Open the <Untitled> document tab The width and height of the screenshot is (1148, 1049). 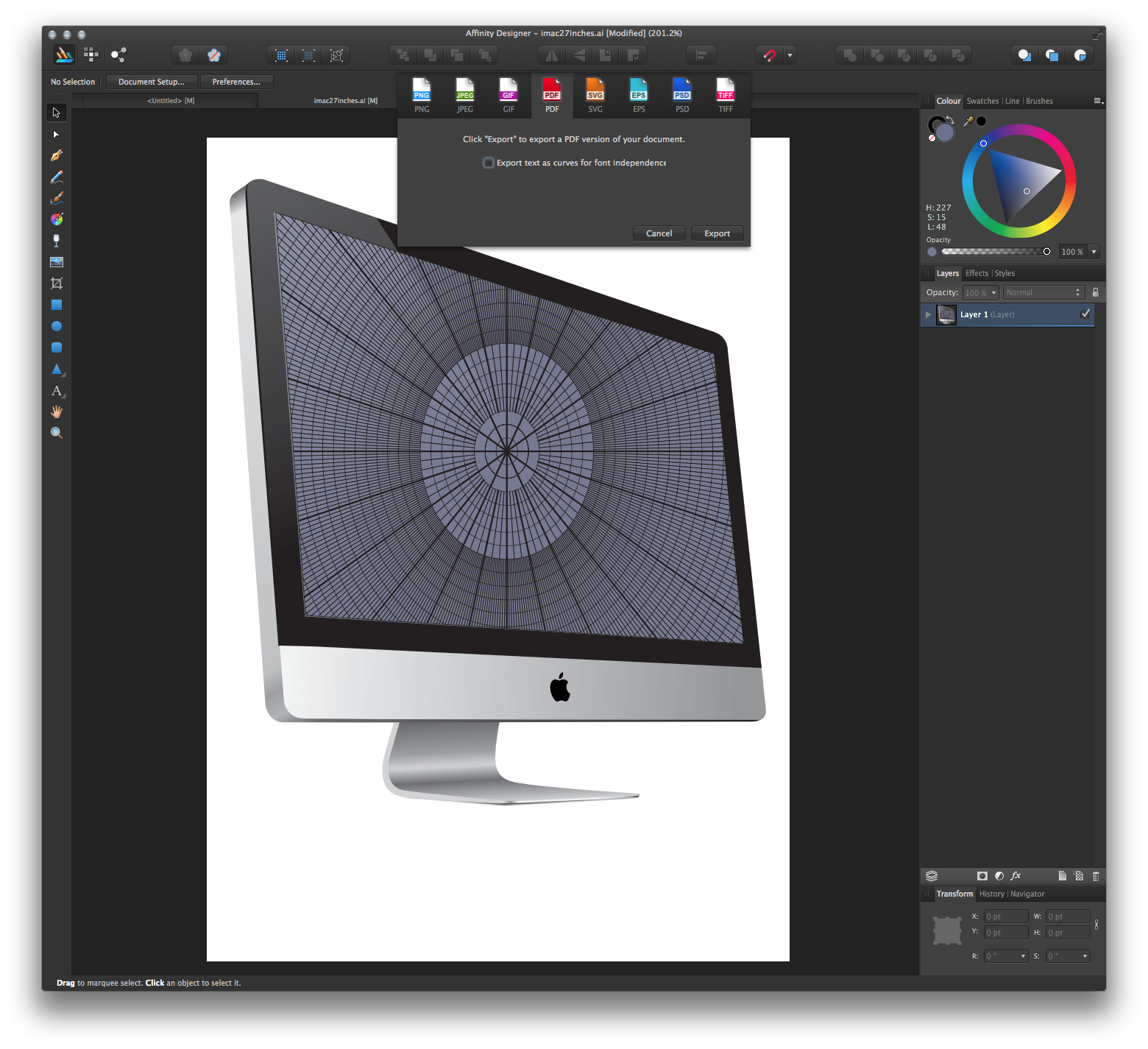pyautogui.click(x=171, y=101)
